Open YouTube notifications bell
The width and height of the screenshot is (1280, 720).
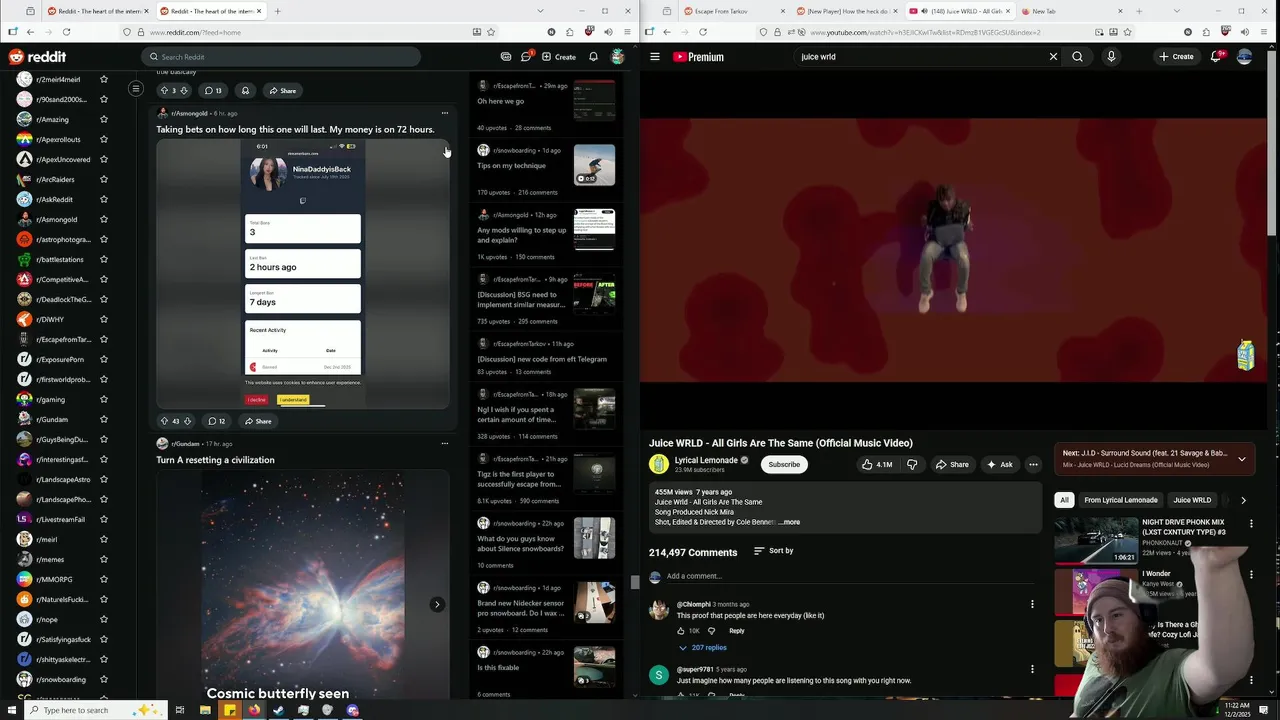pos(1216,57)
